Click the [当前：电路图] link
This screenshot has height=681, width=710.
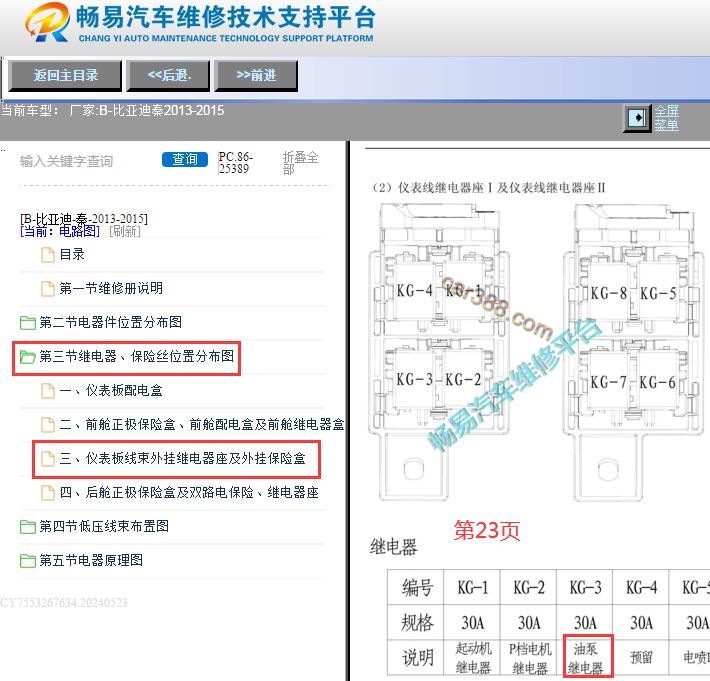(60, 231)
